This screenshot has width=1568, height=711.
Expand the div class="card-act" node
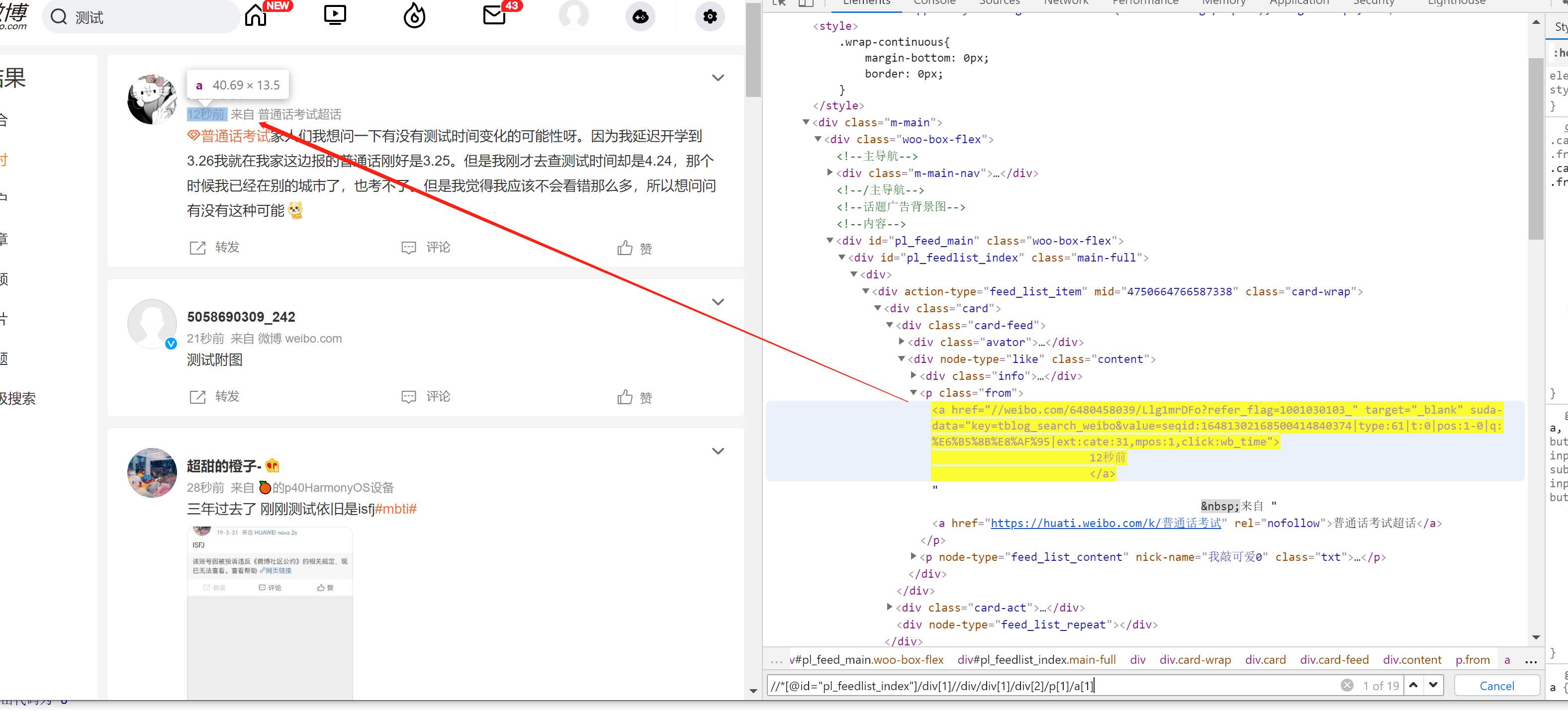tap(890, 607)
